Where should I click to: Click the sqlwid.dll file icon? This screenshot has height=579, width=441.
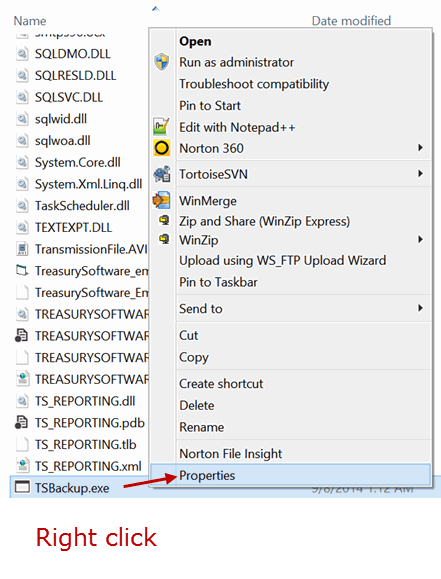(x=22, y=119)
